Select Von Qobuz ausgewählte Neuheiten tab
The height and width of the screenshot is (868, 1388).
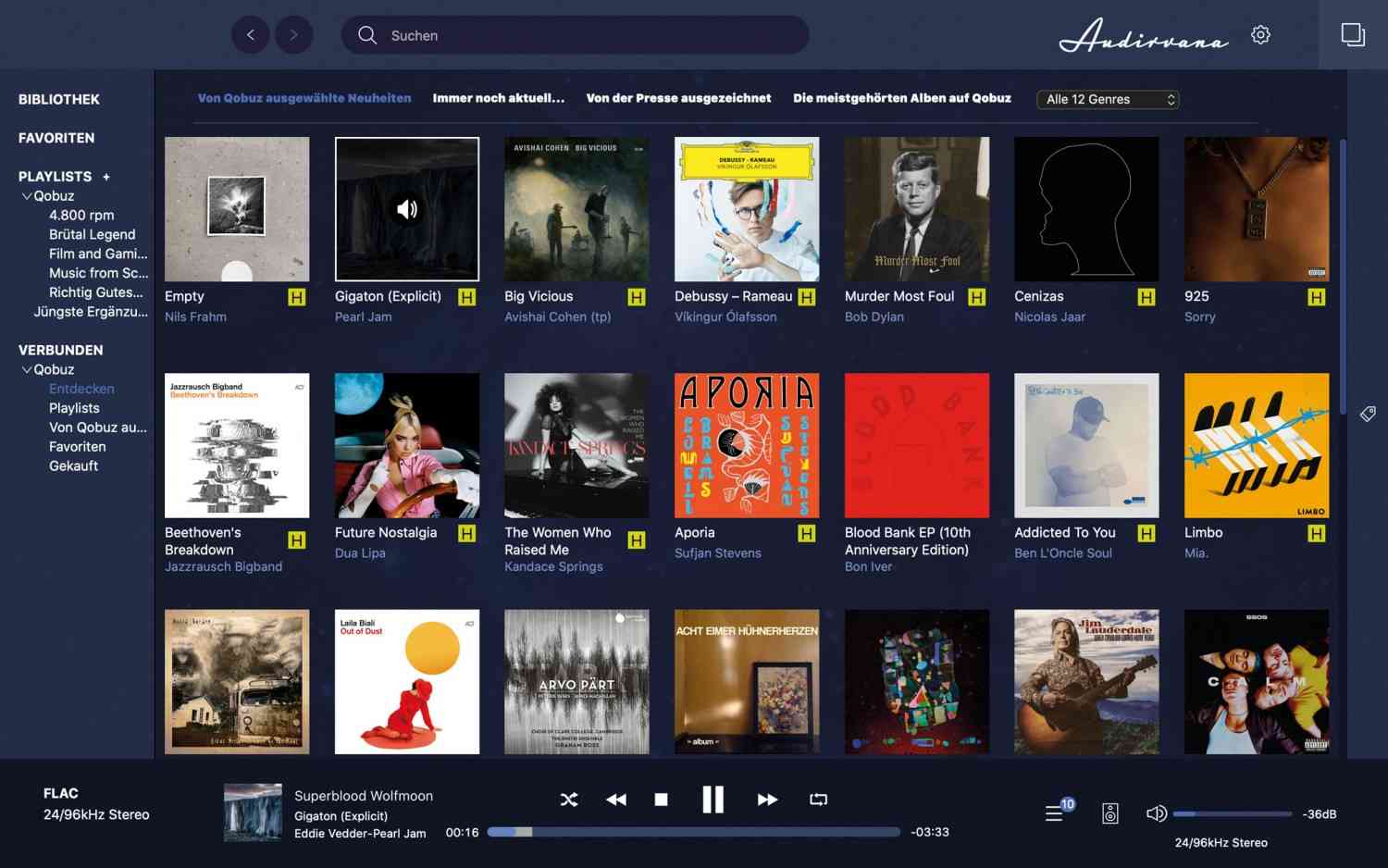[304, 98]
